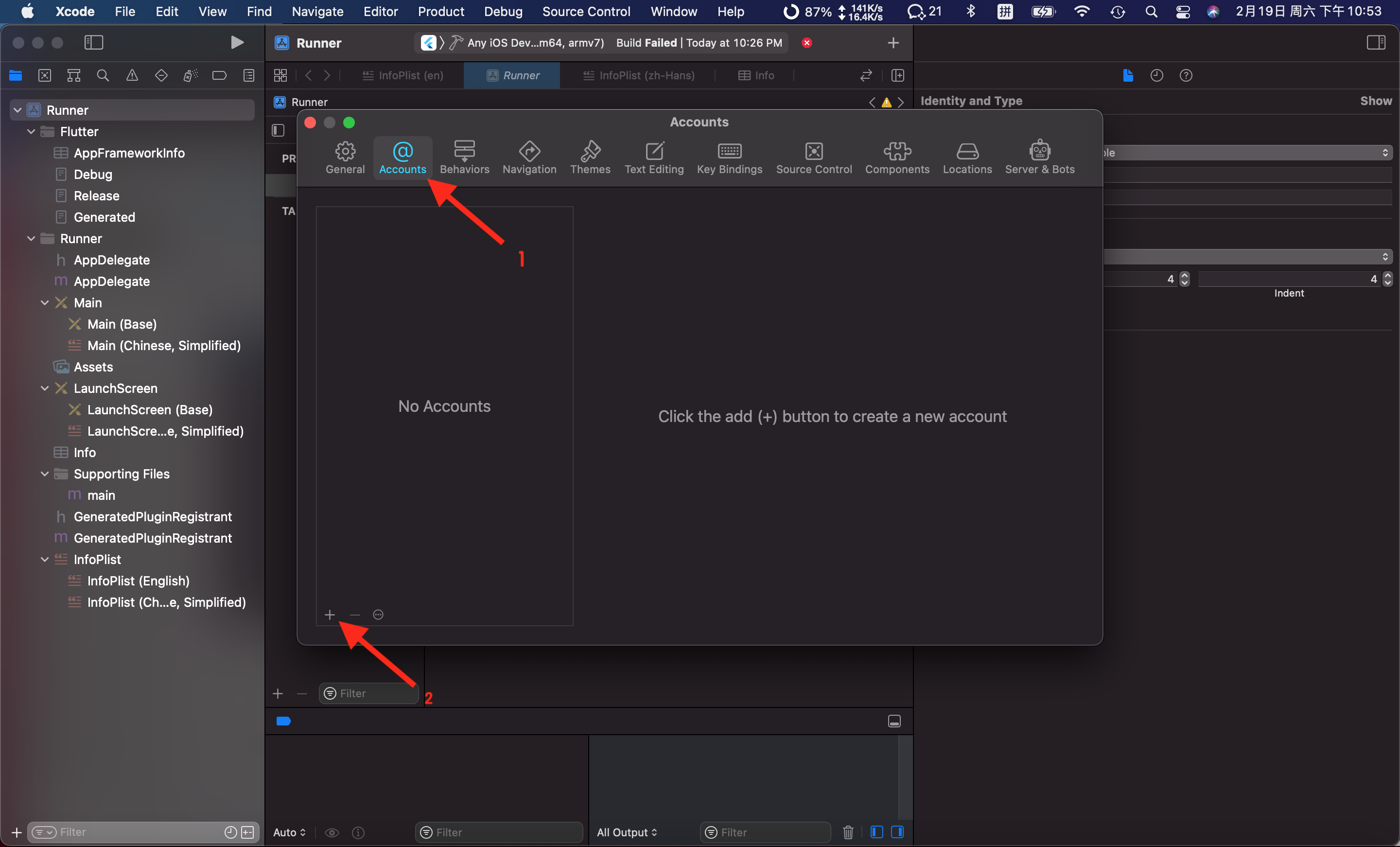Open the Auto variables scope dropdown
Image resolution: width=1400 pixels, height=847 pixels.
click(x=289, y=832)
